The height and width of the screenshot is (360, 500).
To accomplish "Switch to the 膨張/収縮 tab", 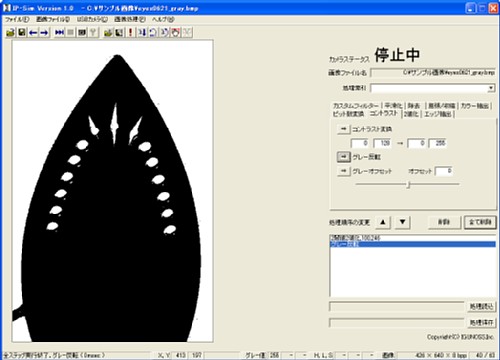I will point(441,106).
